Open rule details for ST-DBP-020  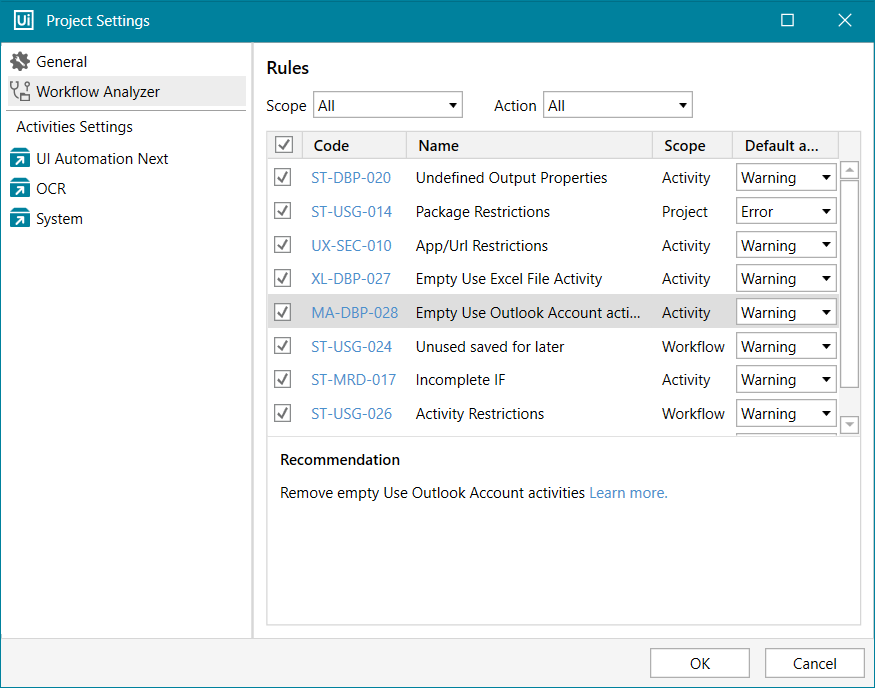[354, 177]
